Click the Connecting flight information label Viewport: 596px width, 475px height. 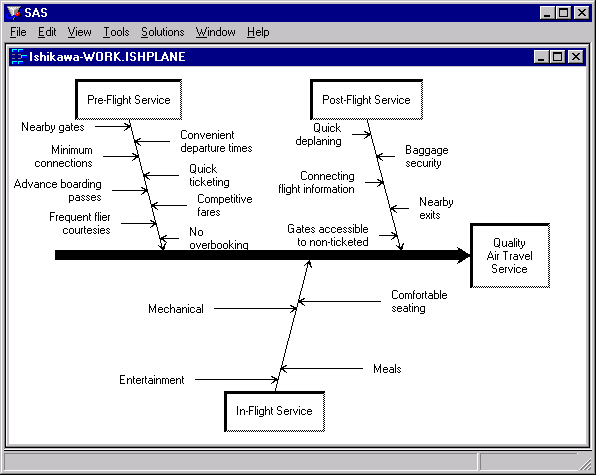(x=316, y=182)
